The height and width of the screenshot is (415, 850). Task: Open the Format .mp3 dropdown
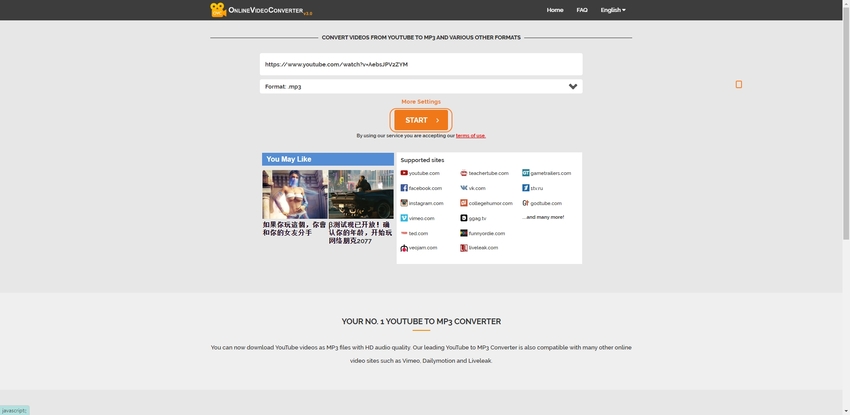point(421,86)
